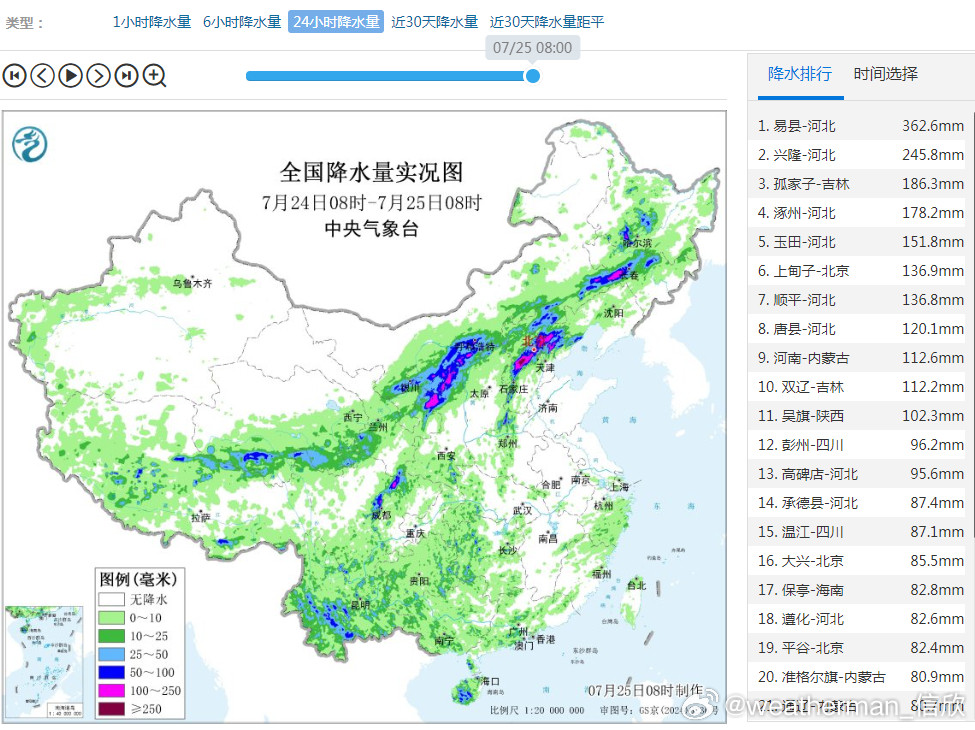Click the 07/25 08:00 time tooltip
The width and height of the screenshot is (975, 730).
tap(532, 48)
